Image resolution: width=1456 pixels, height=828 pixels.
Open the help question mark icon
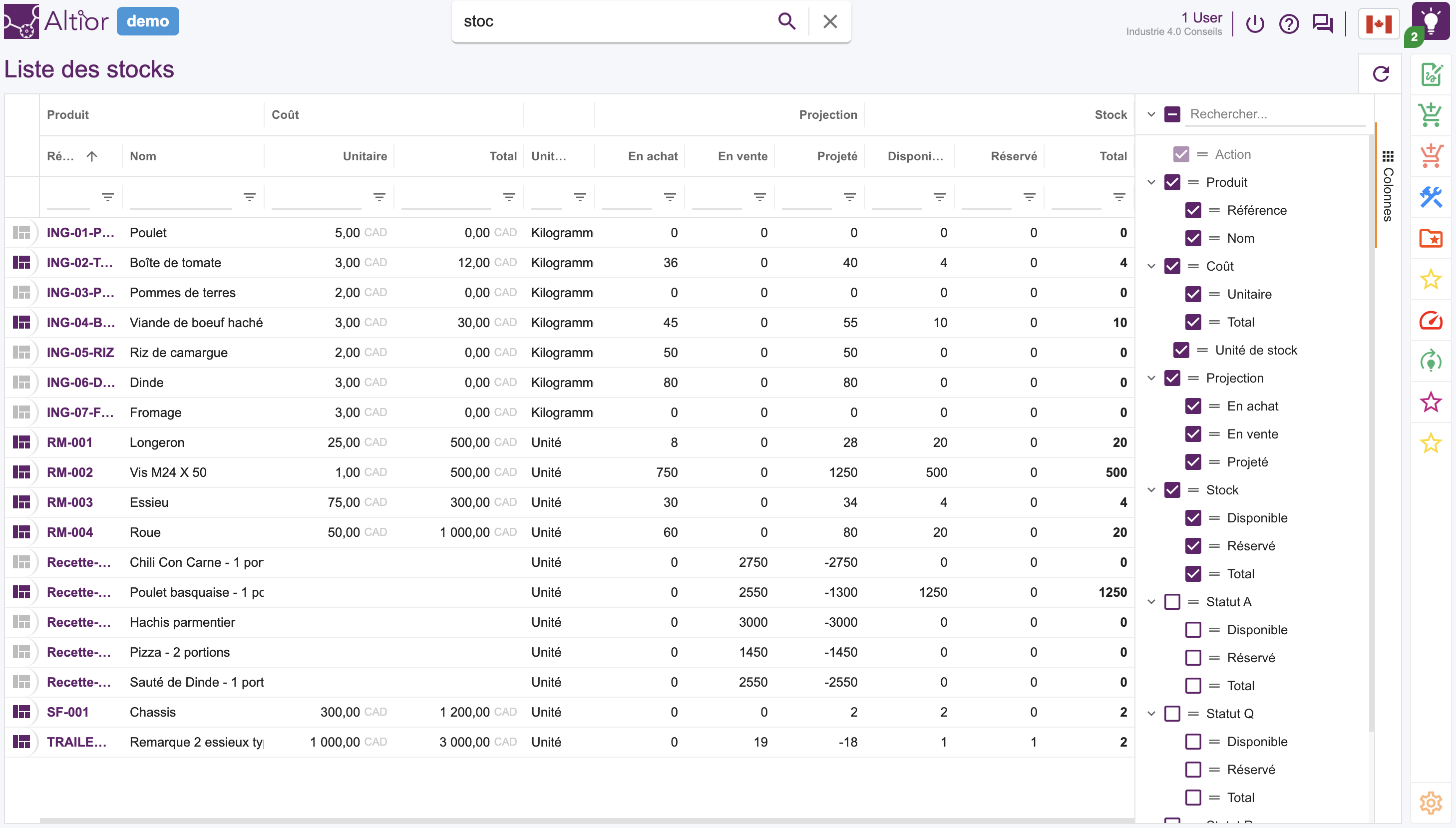point(1289,24)
